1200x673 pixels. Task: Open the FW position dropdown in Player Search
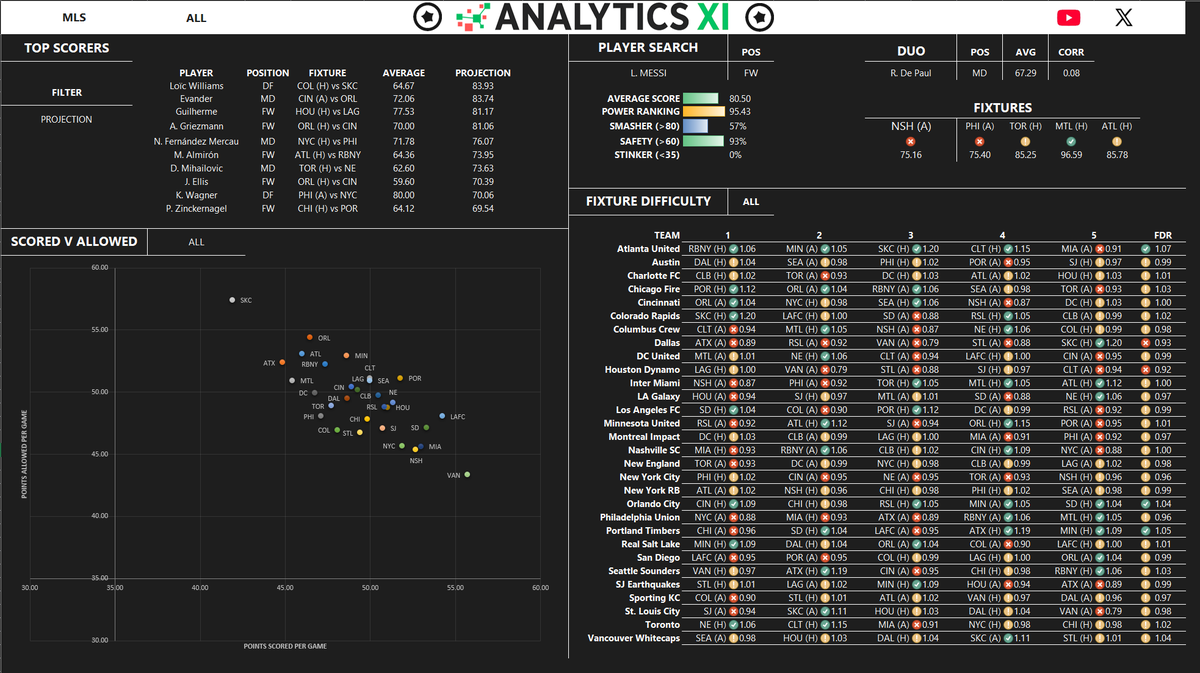751,73
